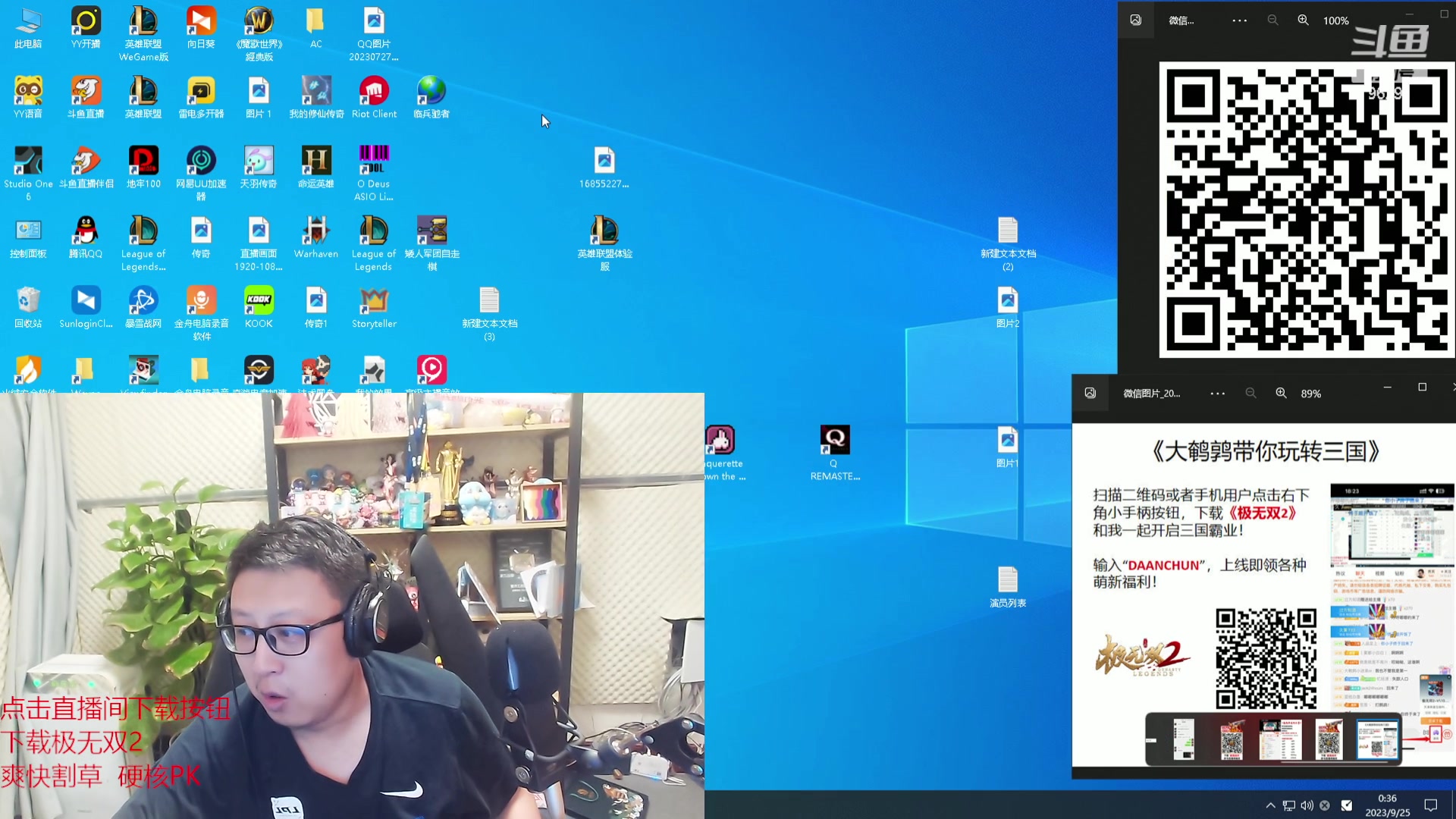The height and width of the screenshot is (819, 1456).
Task: Click the volume speaker tray icon
Action: [1307, 805]
